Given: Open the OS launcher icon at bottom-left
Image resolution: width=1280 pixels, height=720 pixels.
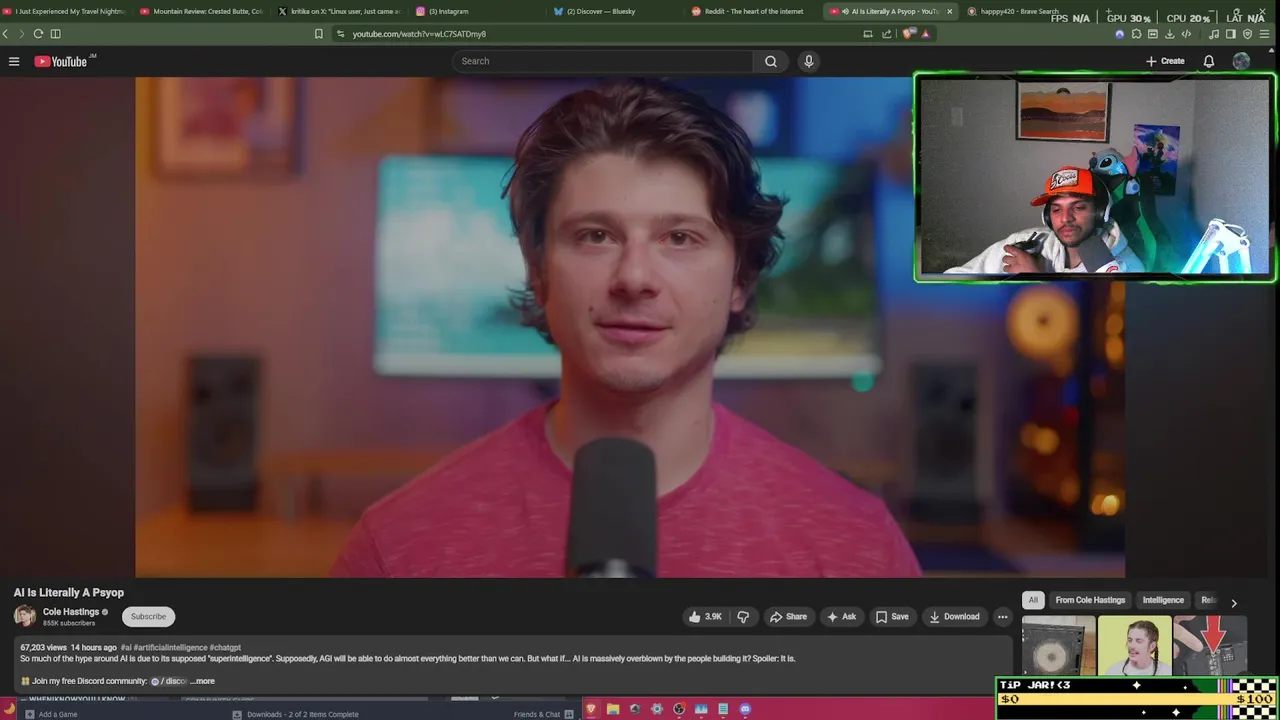Looking at the screenshot, I should [9, 709].
